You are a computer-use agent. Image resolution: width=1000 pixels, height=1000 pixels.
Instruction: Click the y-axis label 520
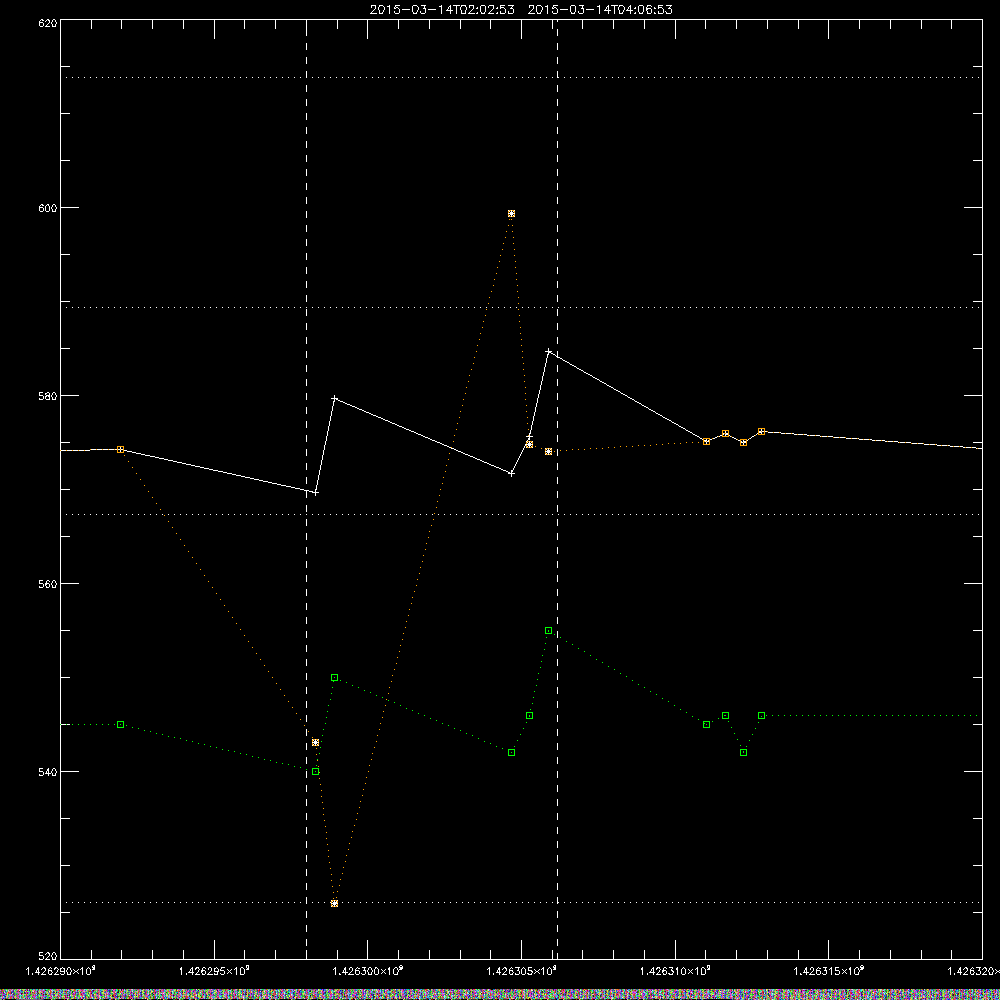point(48,956)
